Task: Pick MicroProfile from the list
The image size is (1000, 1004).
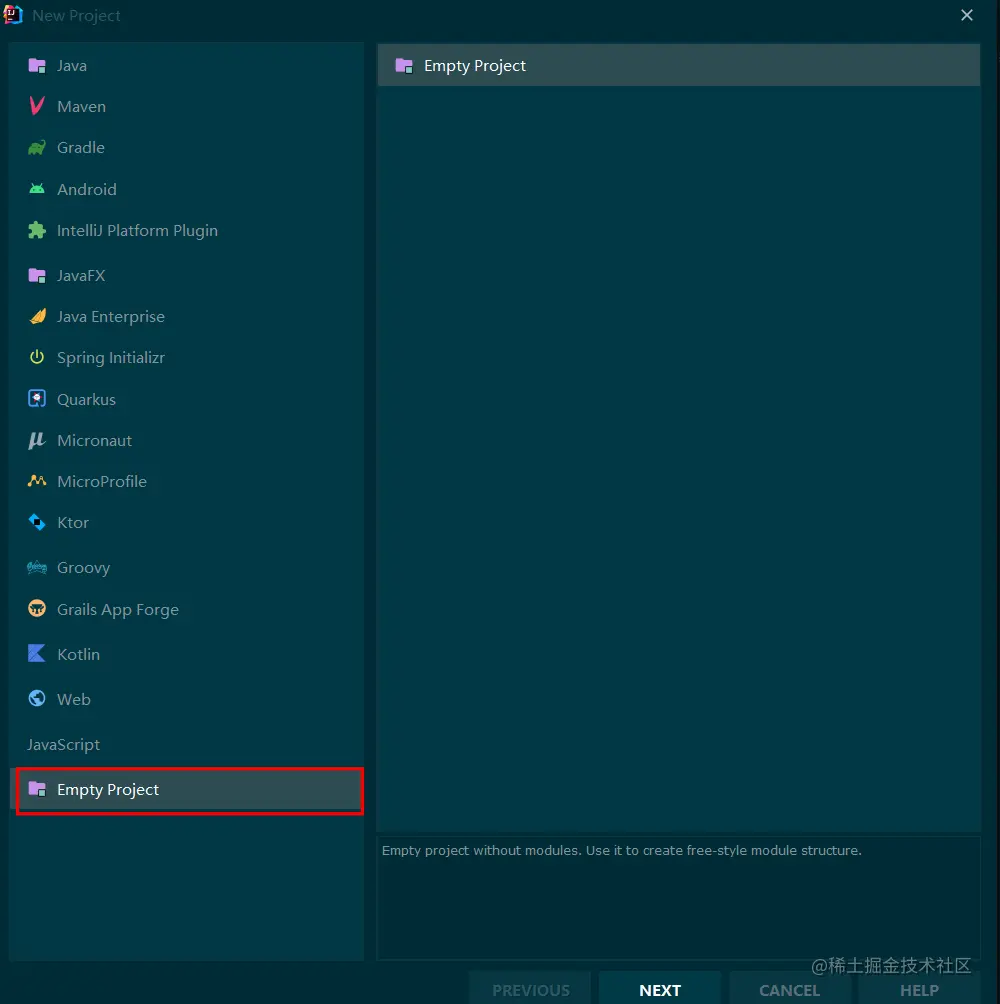Action: point(187,482)
